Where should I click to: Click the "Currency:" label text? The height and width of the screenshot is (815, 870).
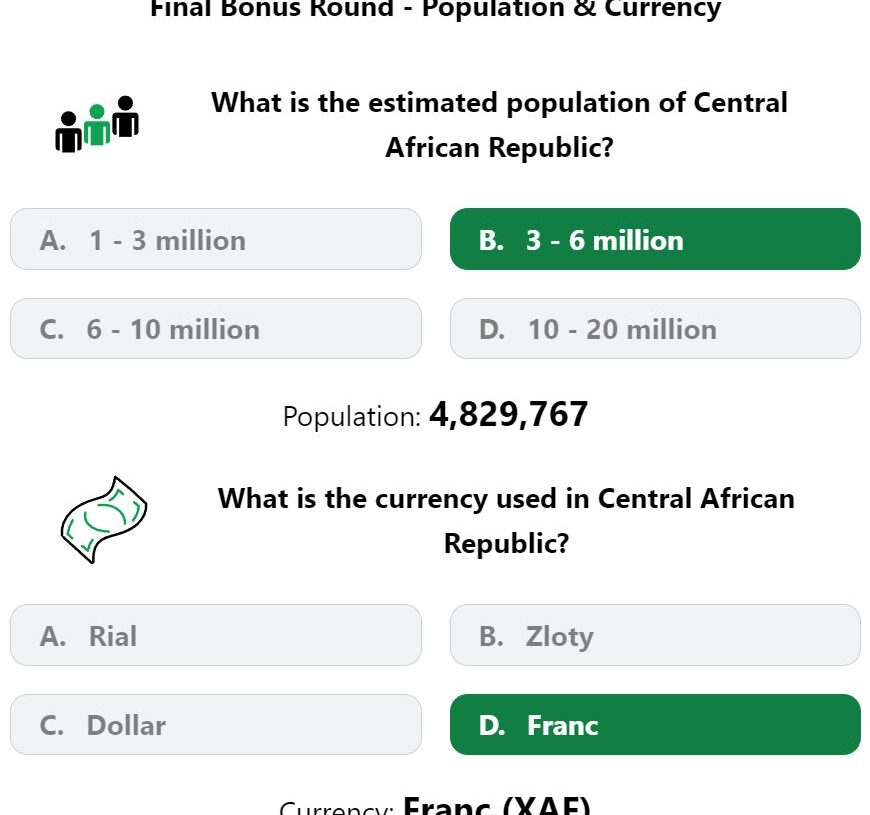click(336, 809)
